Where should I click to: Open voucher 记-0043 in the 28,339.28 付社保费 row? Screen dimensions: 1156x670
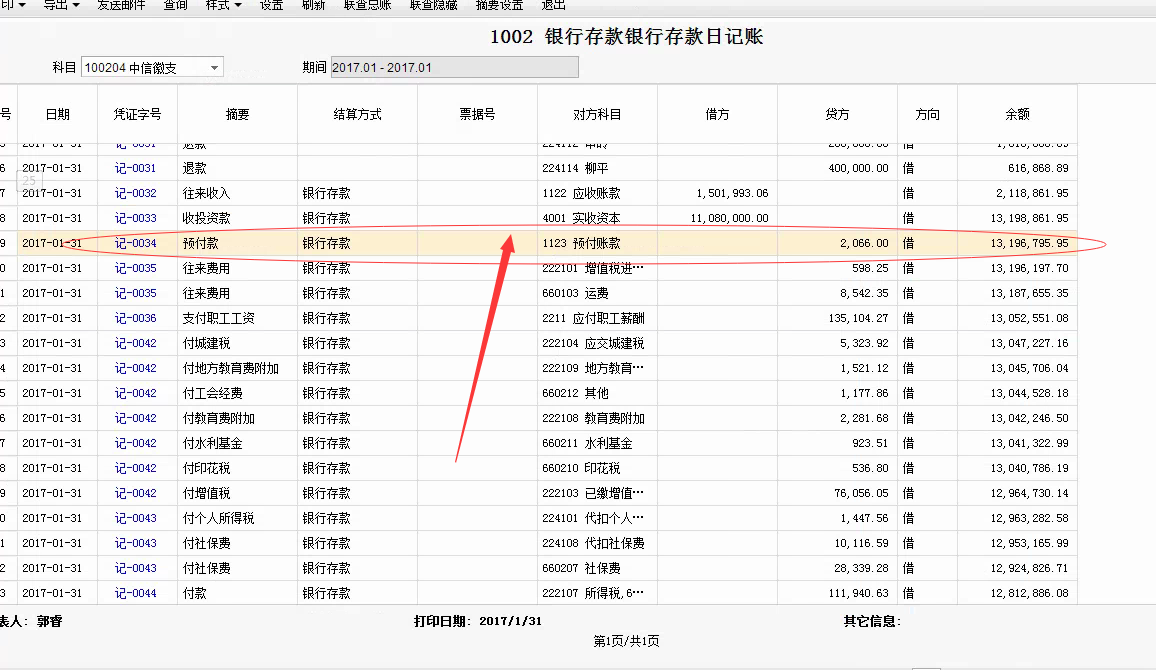136,569
